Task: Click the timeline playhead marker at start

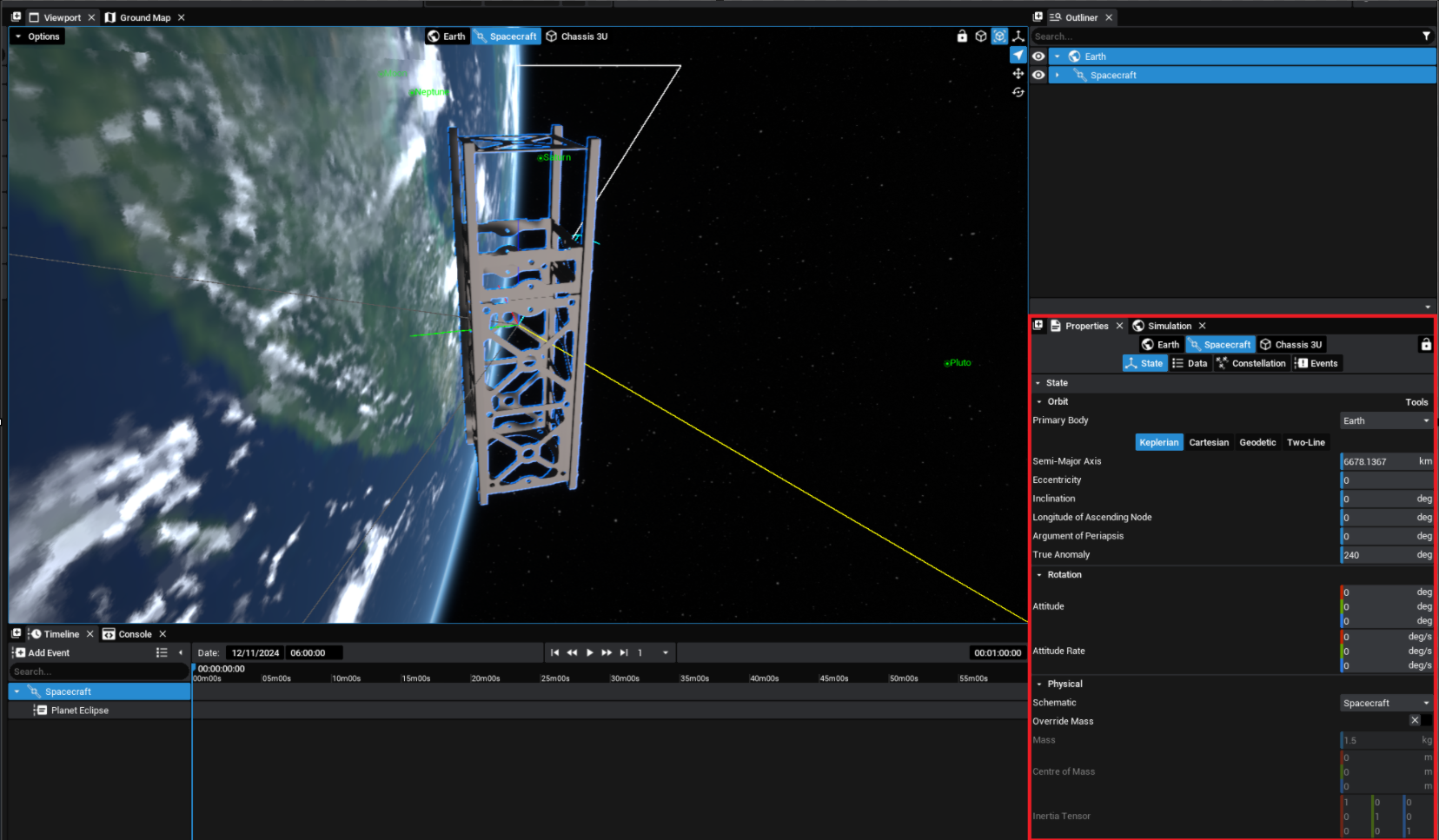Action: (x=193, y=669)
